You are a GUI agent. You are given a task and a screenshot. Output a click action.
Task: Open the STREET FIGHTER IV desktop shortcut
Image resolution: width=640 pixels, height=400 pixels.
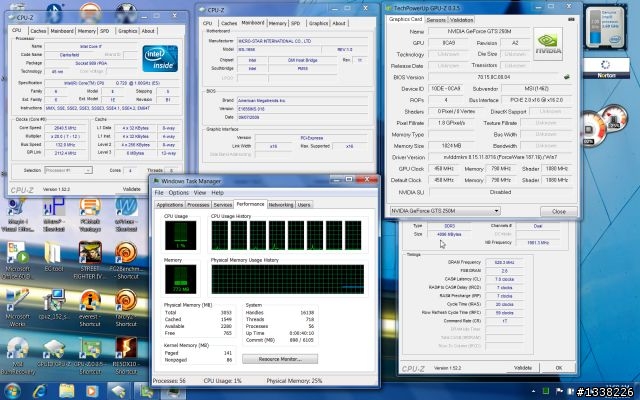click(x=90, y=260)
